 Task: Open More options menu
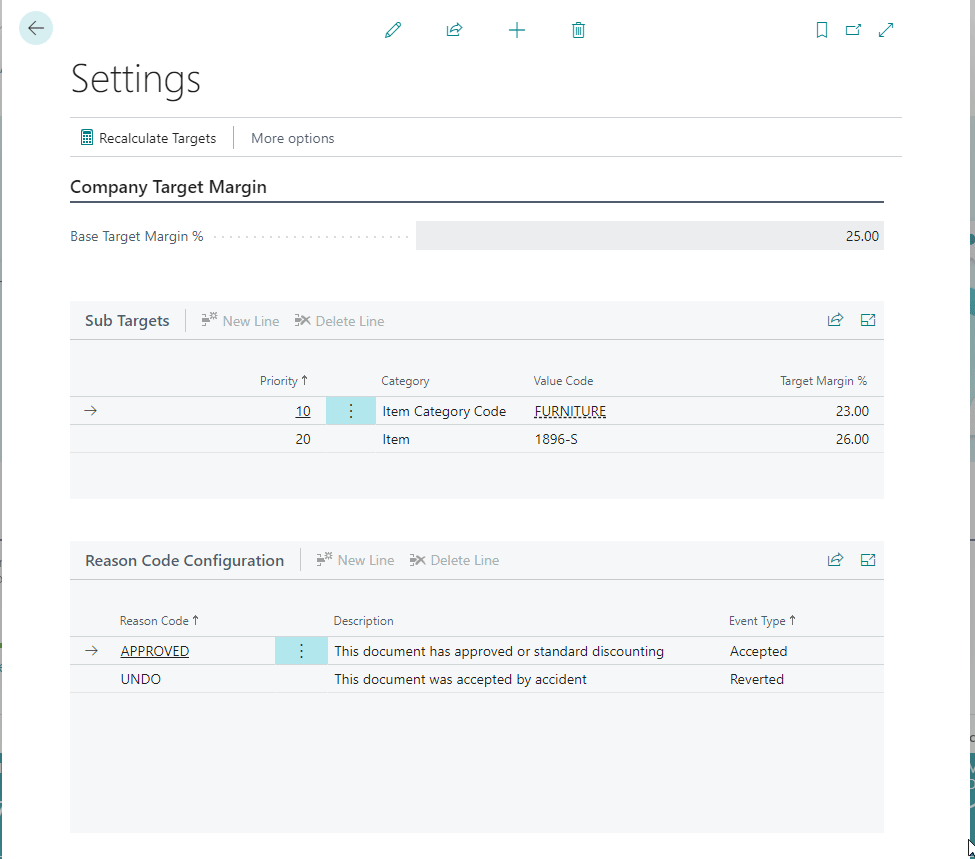click(292, 138)
